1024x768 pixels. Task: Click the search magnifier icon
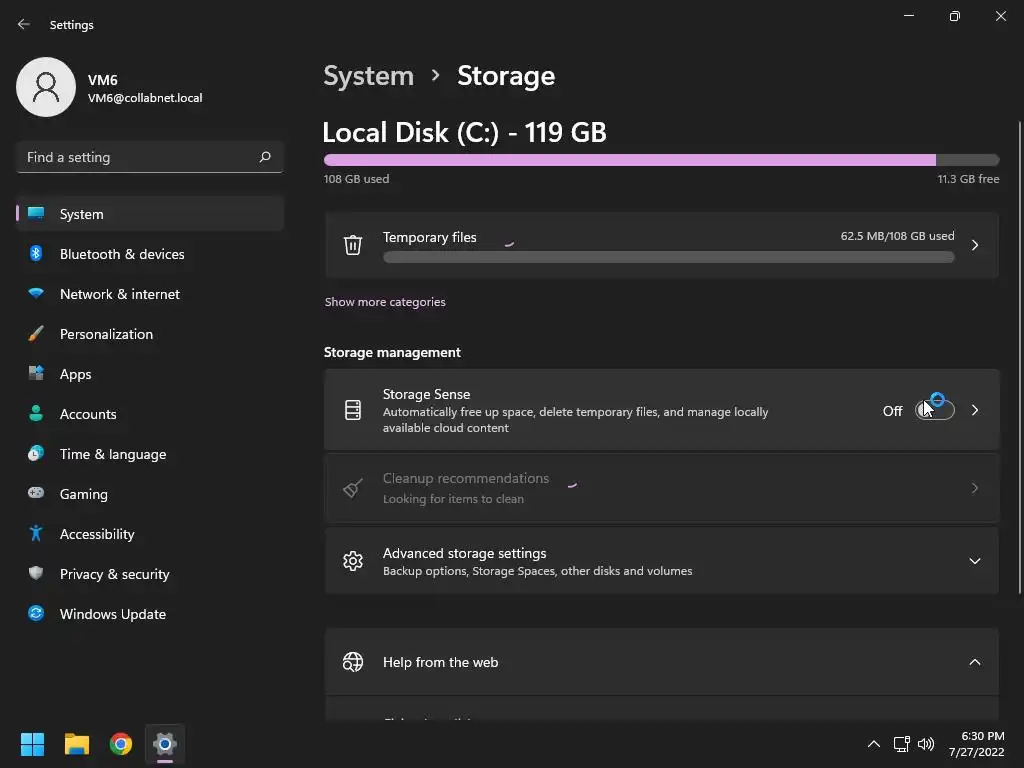coord(265,157)
